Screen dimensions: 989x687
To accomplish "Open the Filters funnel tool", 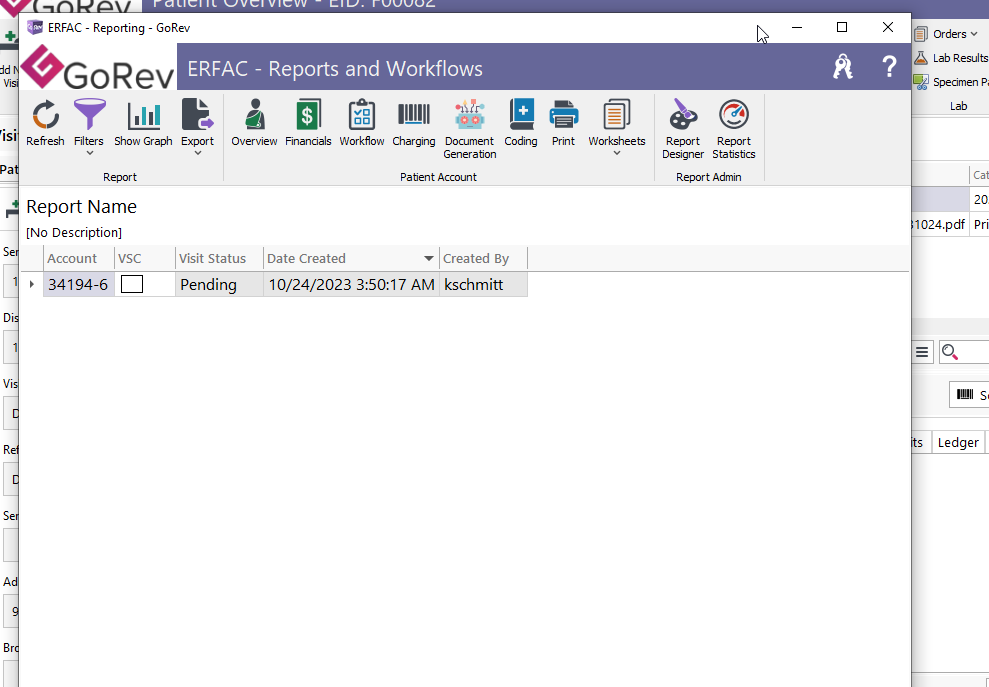I will (x=89, y=115).
